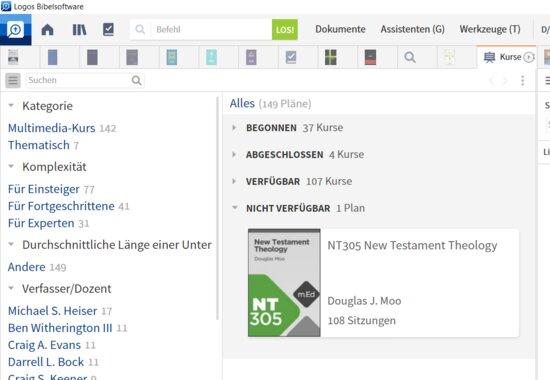Open the checklist documents icon in toolbar
The image size is (550, 380).
[x=108, y=29]
